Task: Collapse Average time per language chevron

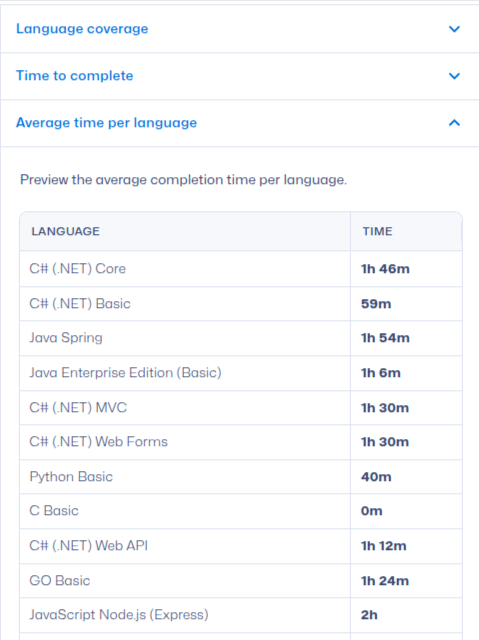Action: pos(454,123)
